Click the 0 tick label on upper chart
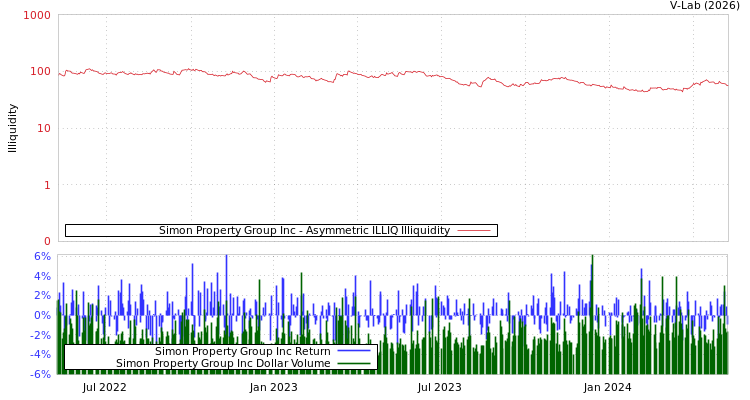Image resolution: width=750 pixels, height=400 pixels. coord(47,241)
